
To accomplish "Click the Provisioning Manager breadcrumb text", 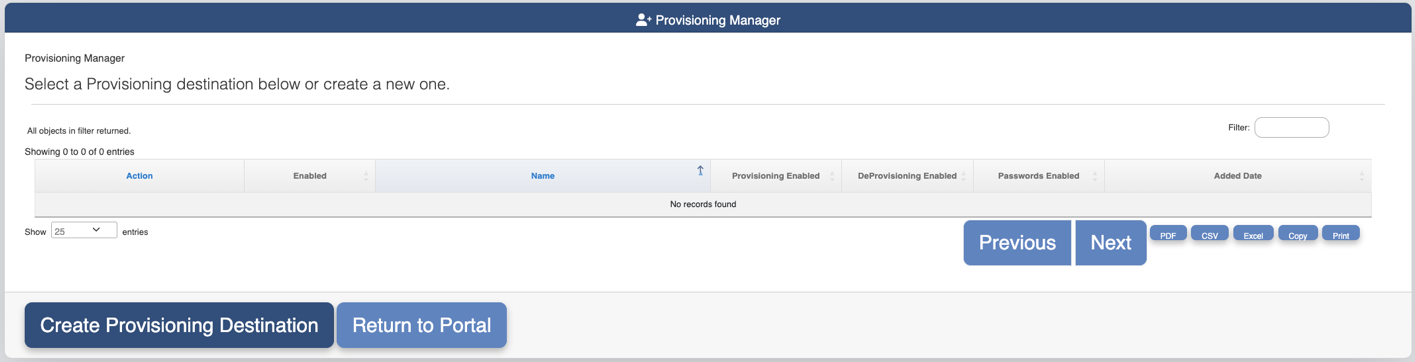I will click(75, 58).
